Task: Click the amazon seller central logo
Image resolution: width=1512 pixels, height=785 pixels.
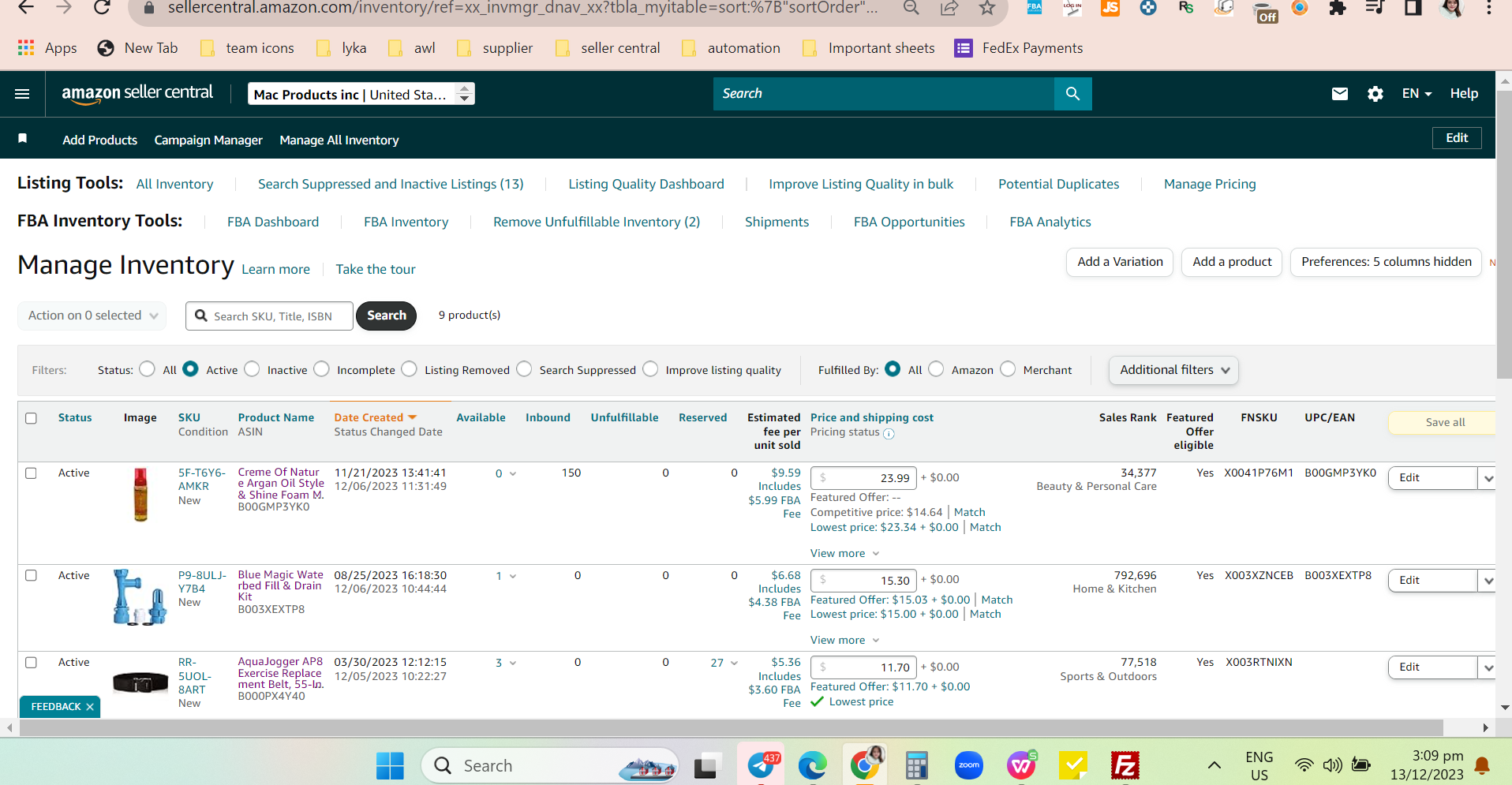Action: (137, 93)
